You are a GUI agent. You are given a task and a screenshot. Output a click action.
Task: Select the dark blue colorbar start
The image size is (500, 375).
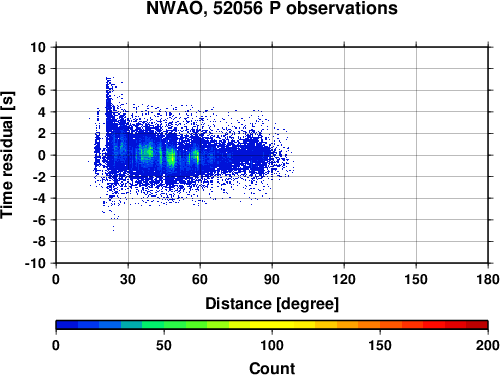tap(67, 325)
